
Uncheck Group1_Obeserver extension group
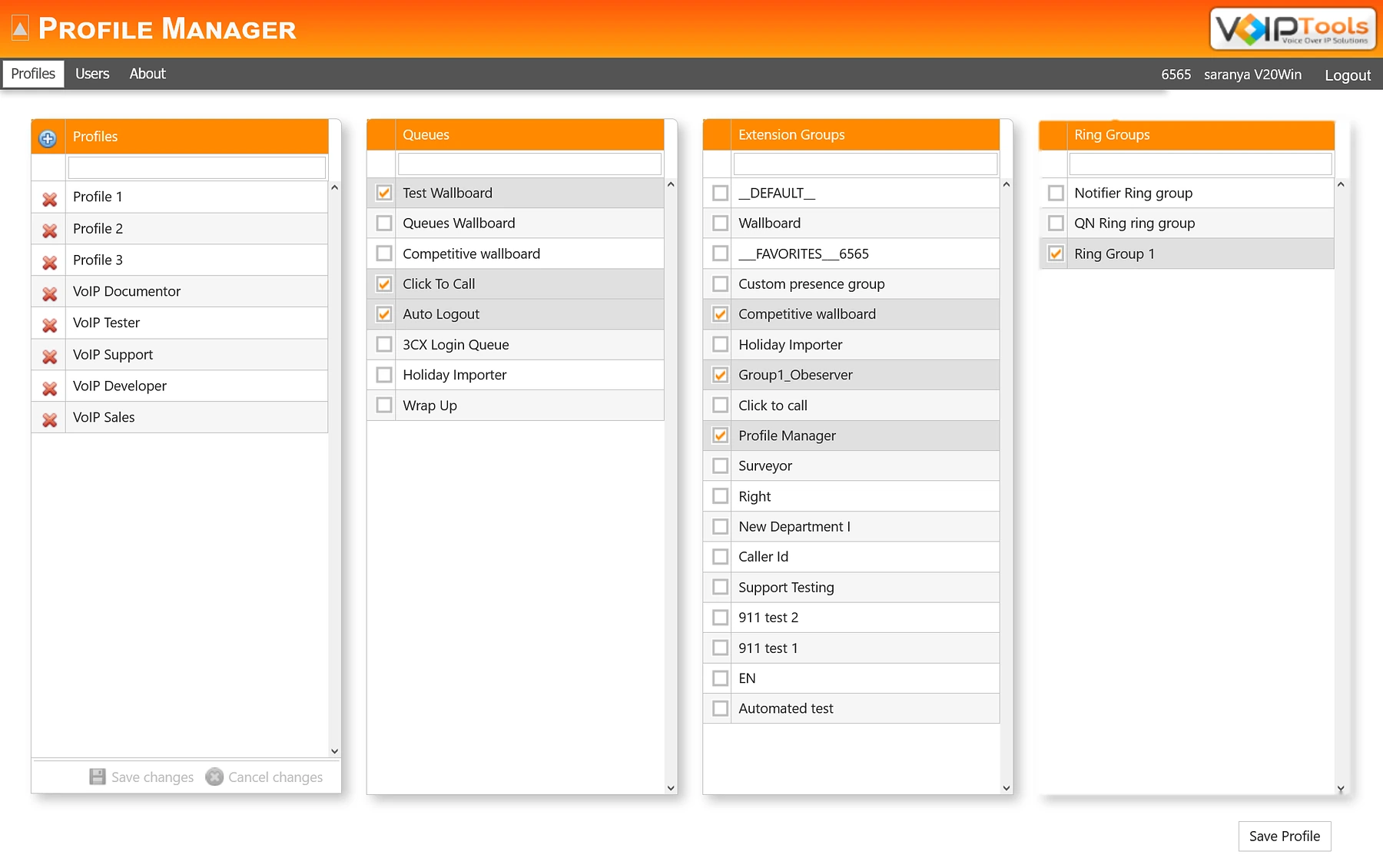coord(720,375)
